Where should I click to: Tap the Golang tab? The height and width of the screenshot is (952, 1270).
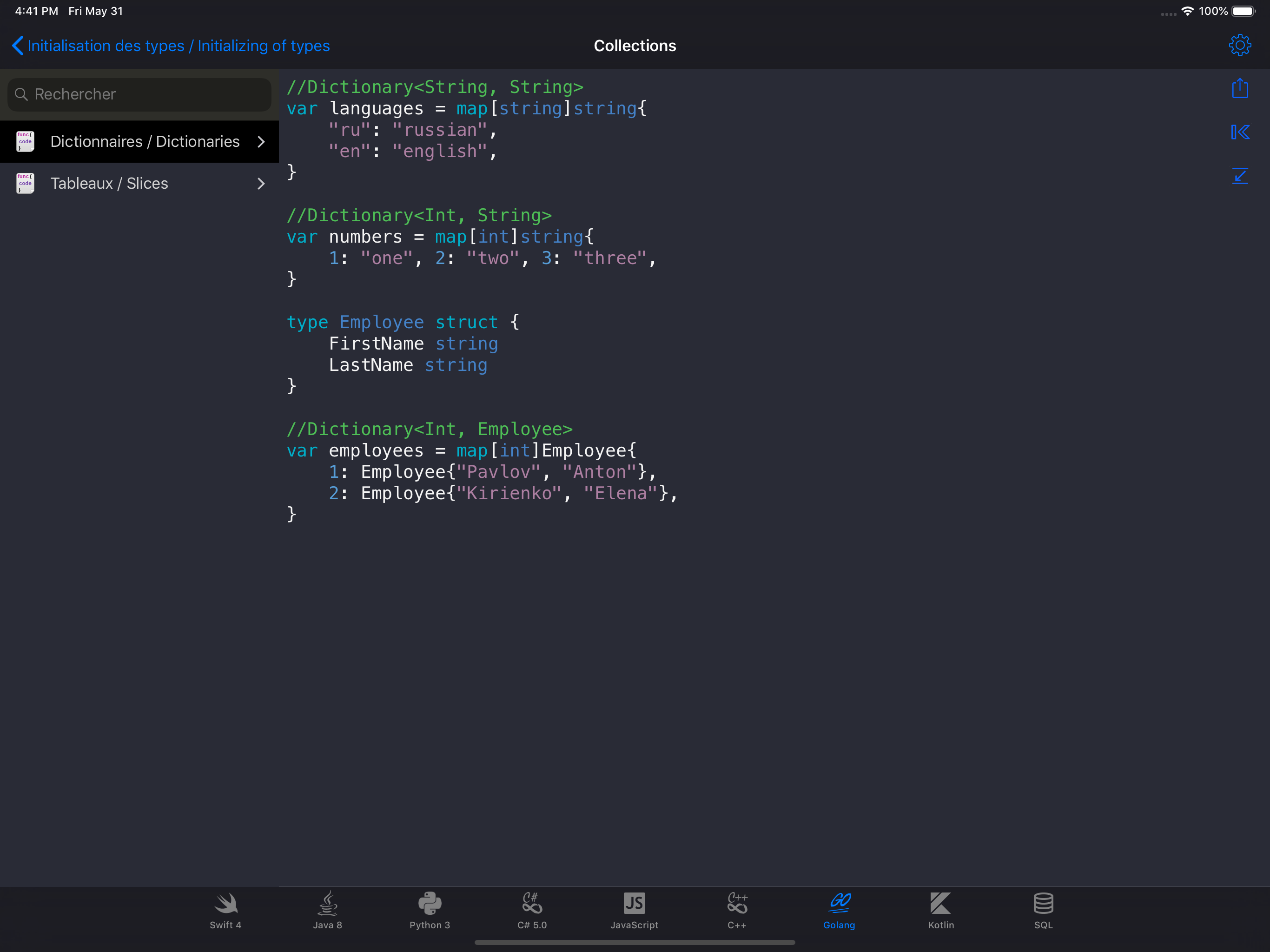pos(839,910)
